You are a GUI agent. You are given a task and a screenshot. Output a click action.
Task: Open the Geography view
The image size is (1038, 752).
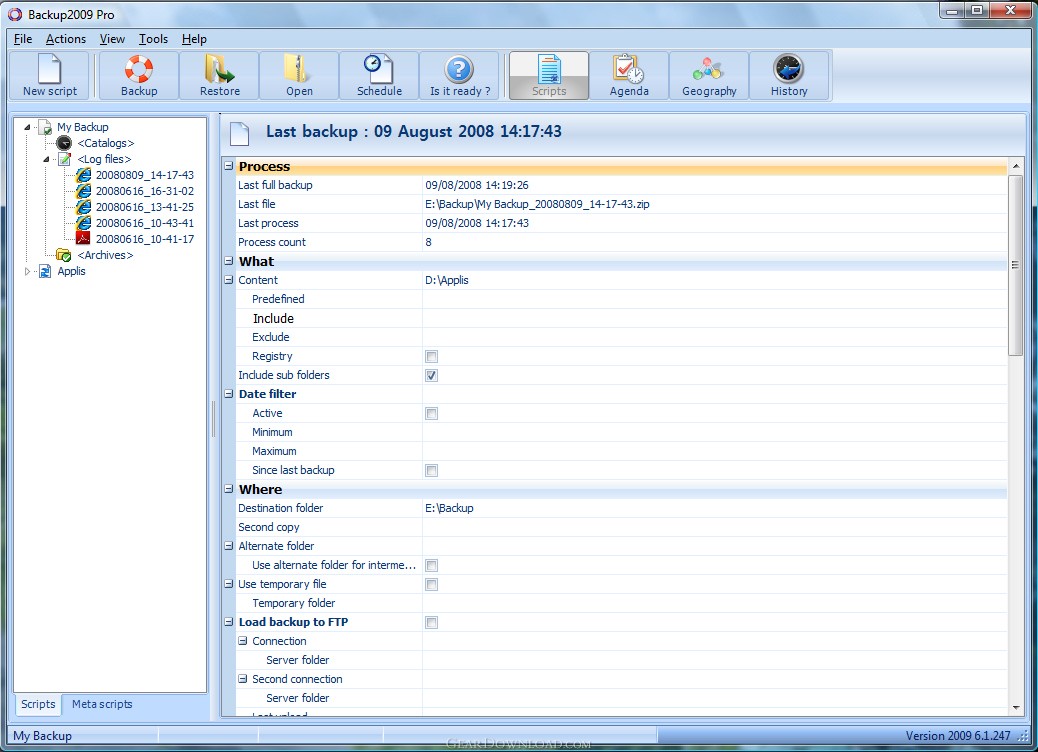coord(709,75)
